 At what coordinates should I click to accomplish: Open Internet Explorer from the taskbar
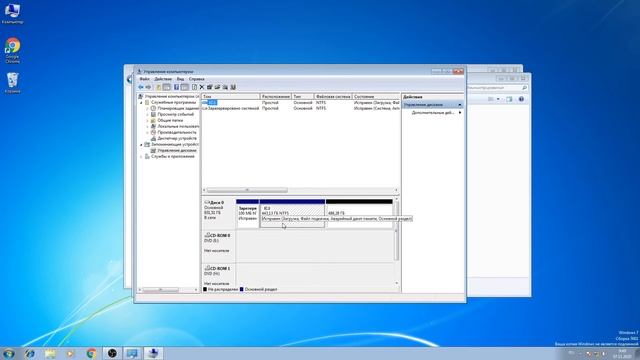tap(29, 353)
